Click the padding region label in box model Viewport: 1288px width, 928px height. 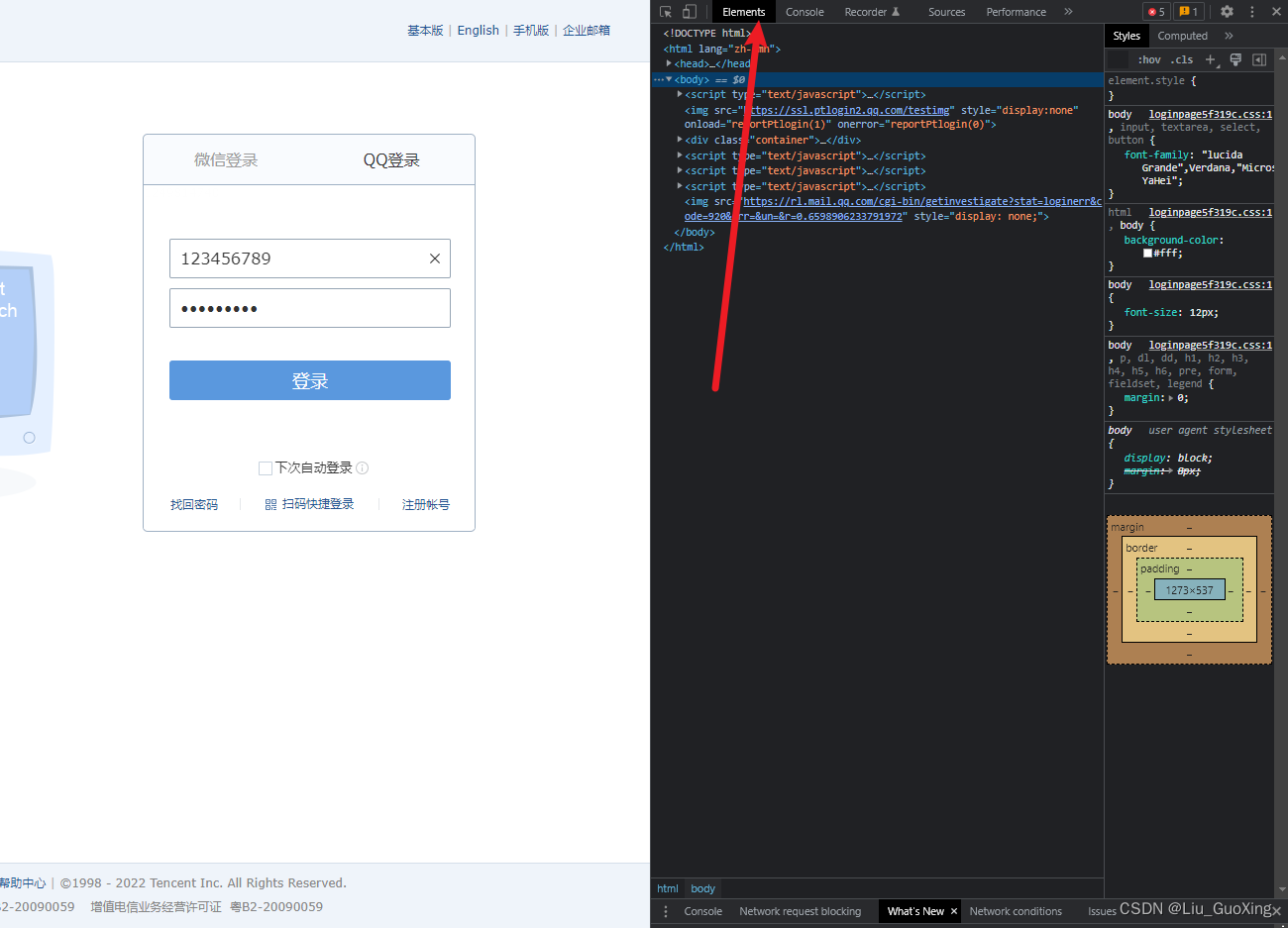coord(1160,568)
